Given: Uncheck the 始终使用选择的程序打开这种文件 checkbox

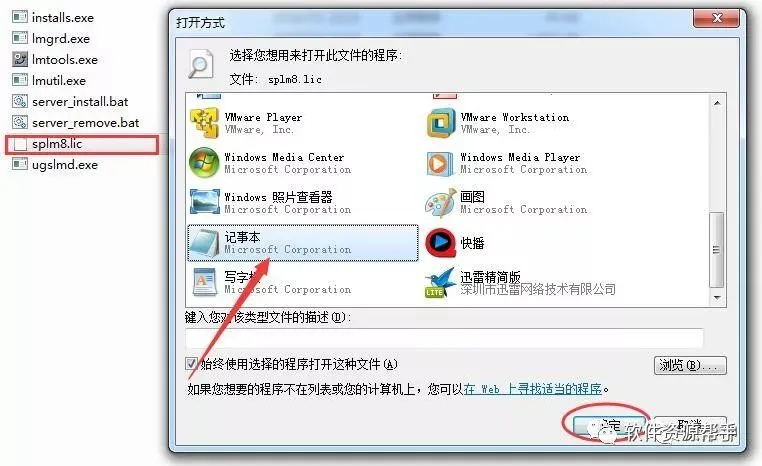Looking at the screenshot, I should (x=191, y=363).
